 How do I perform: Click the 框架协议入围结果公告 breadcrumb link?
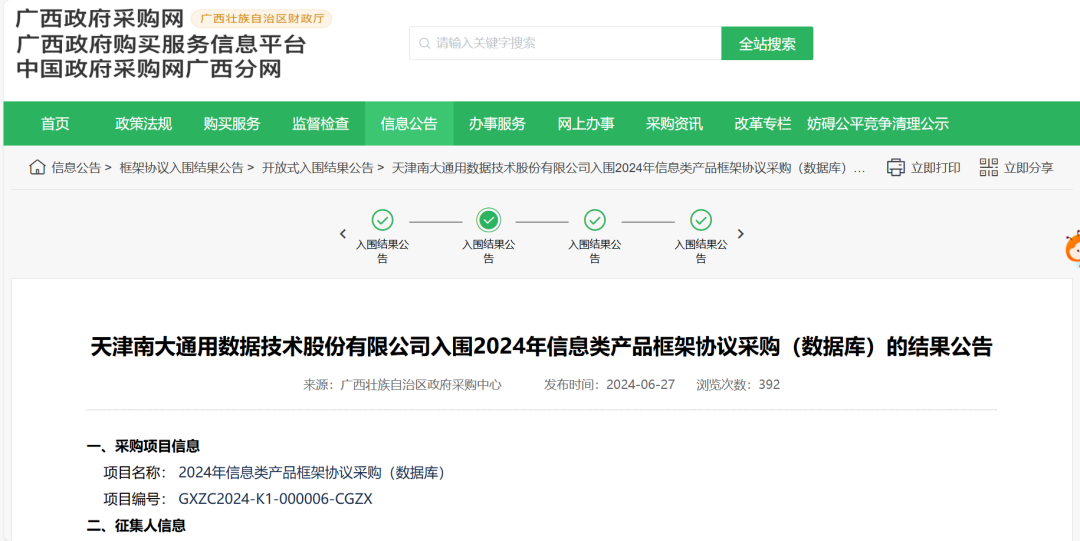pos(182,167)
